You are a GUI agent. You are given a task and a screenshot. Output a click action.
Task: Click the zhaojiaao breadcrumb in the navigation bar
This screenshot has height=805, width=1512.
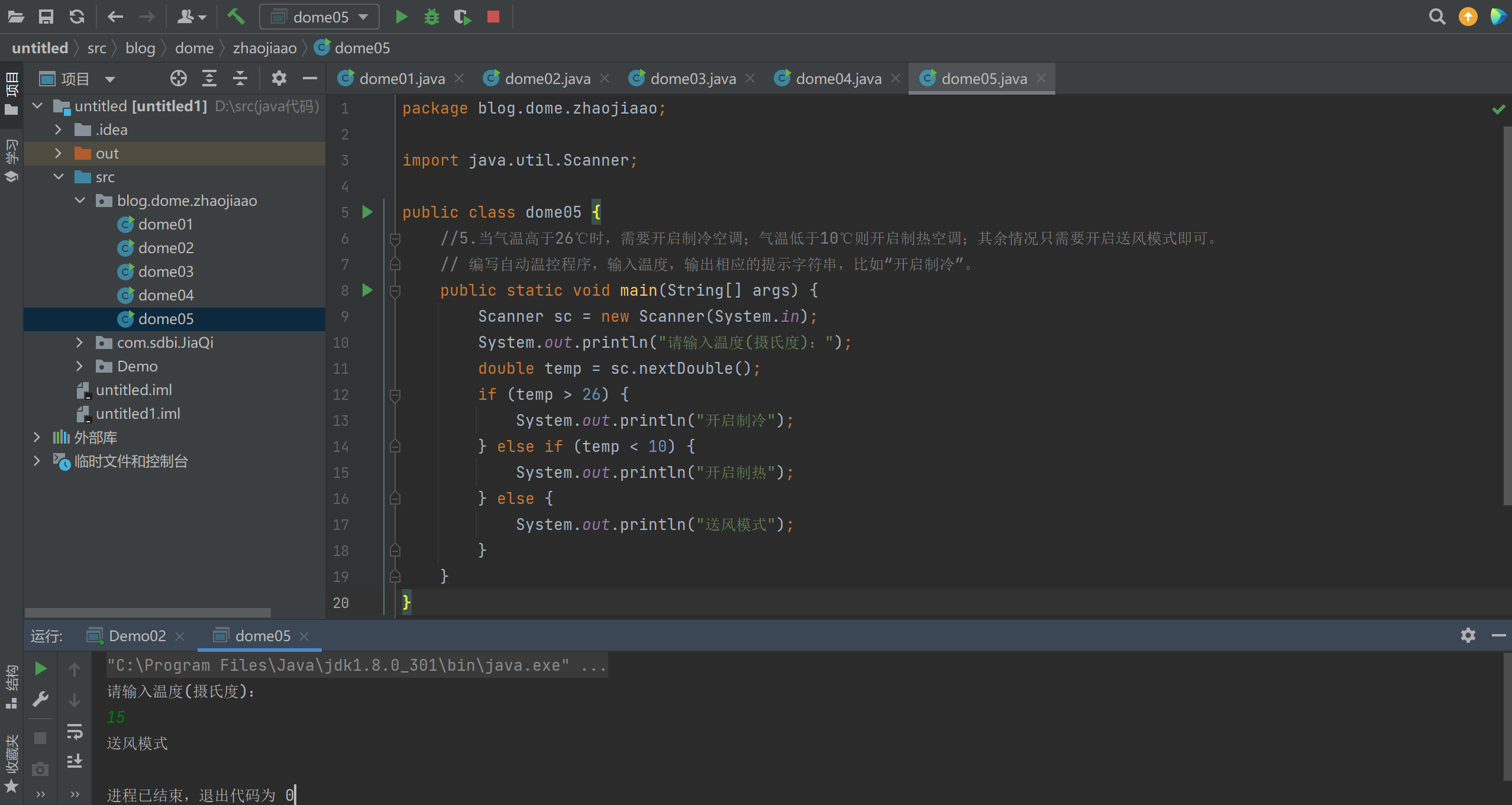264,48
